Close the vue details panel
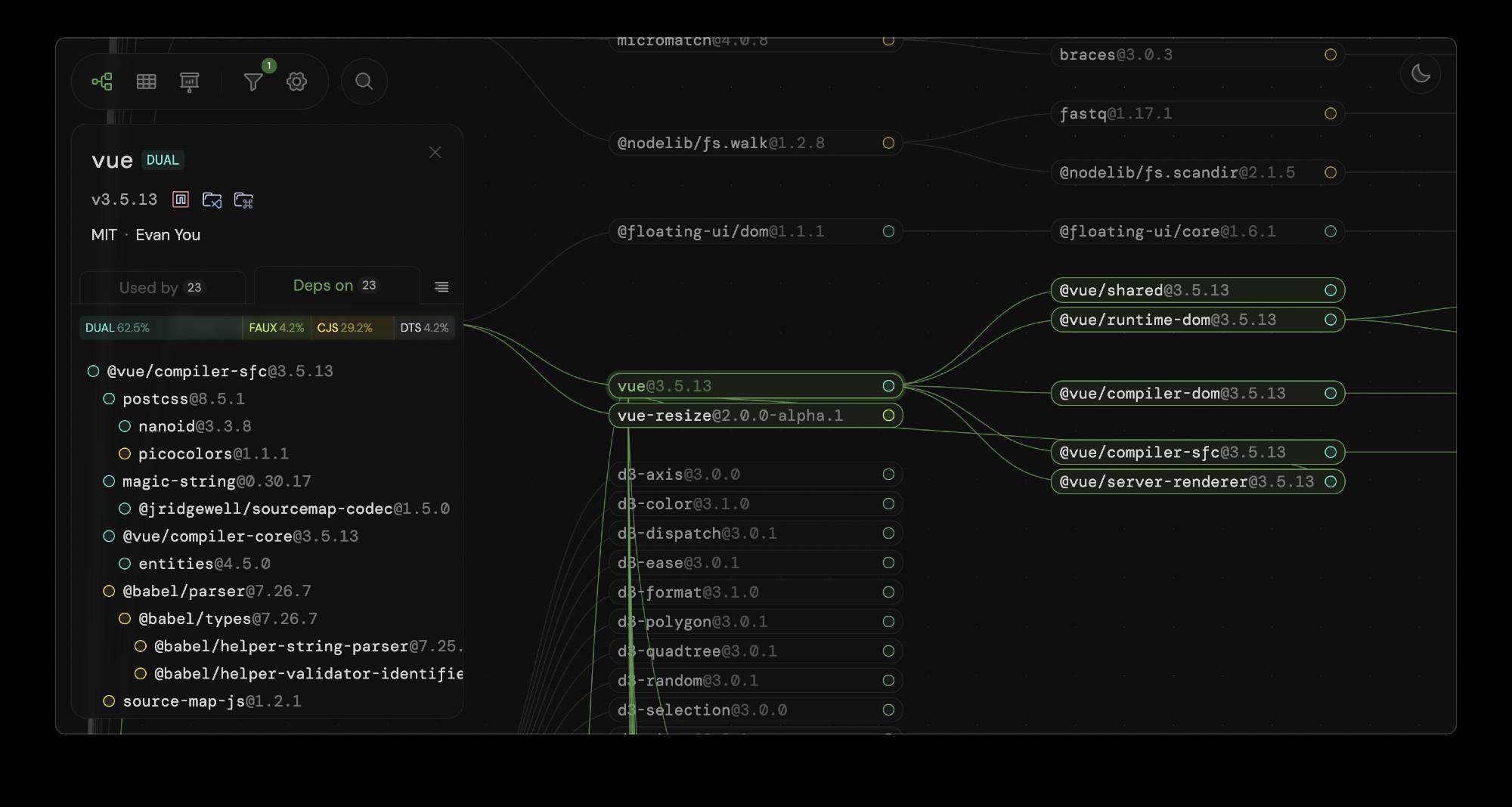Image resolution: width=1512 pixels, height=807 pixels. (435, 153)
